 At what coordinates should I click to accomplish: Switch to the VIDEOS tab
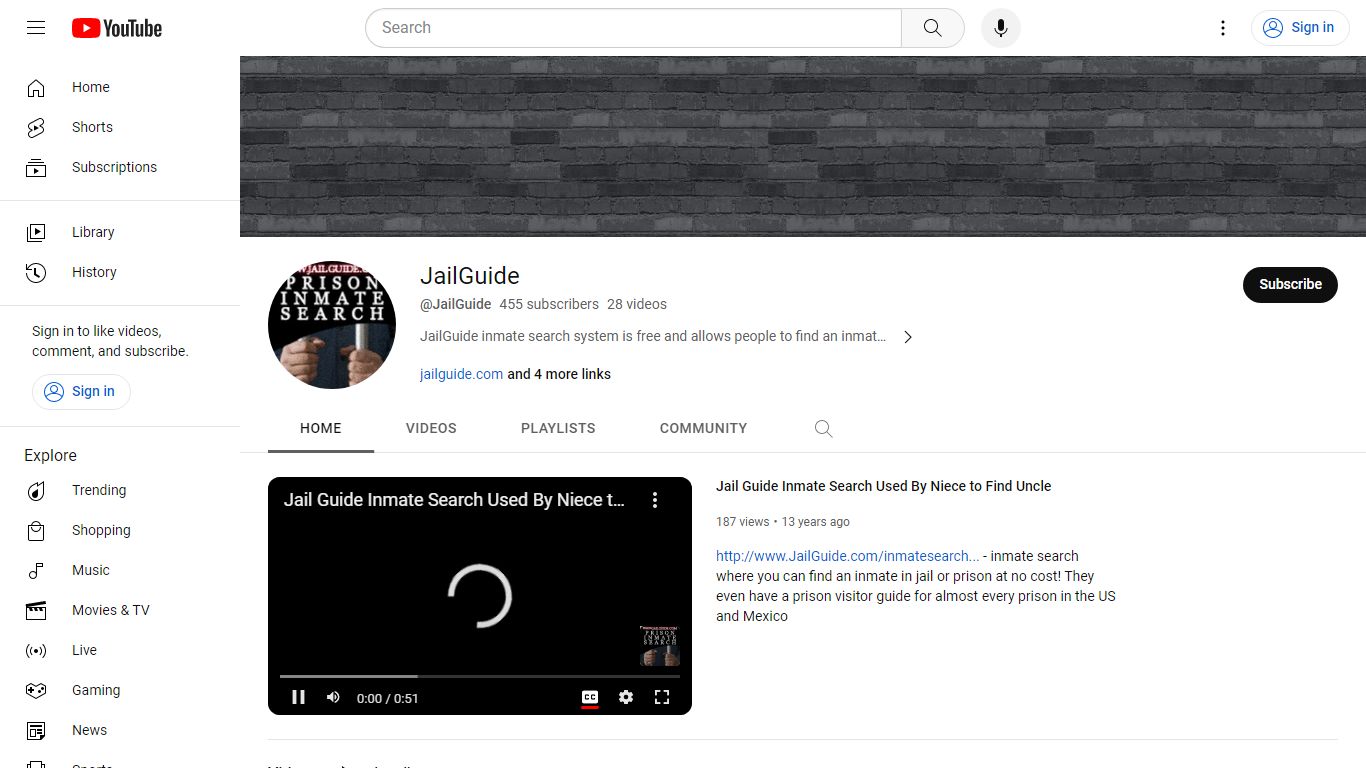[431, 428]
